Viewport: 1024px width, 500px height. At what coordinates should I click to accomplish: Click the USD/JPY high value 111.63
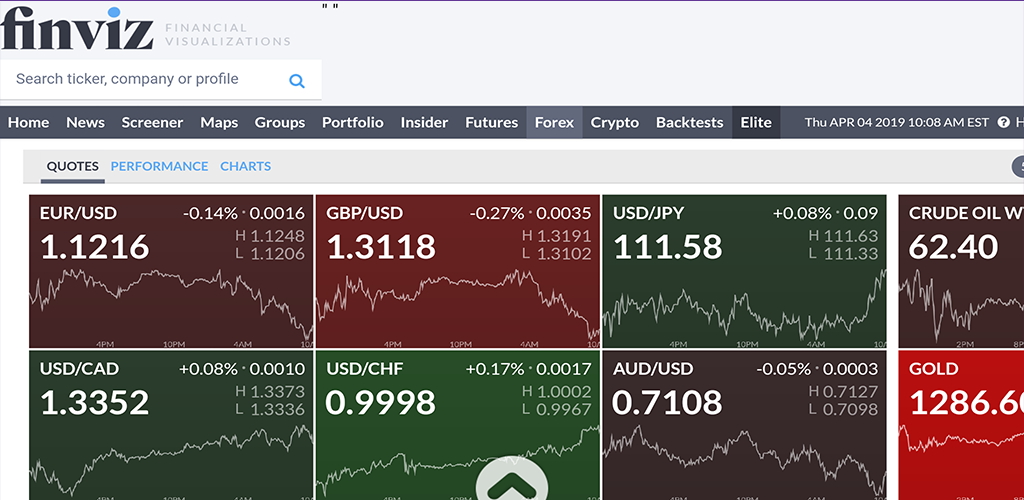(851, 236)
